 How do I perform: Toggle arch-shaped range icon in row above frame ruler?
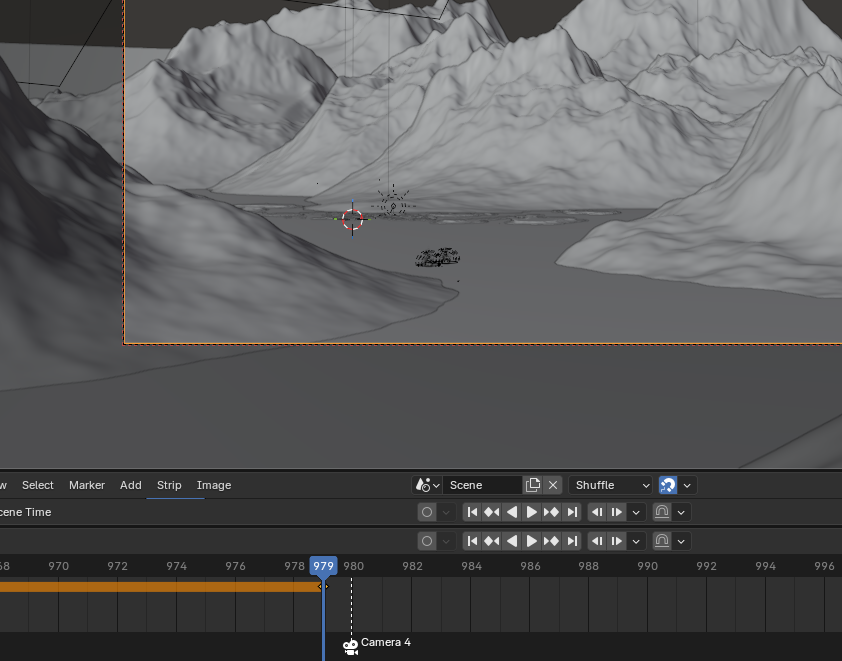click(x=662, y=541)
